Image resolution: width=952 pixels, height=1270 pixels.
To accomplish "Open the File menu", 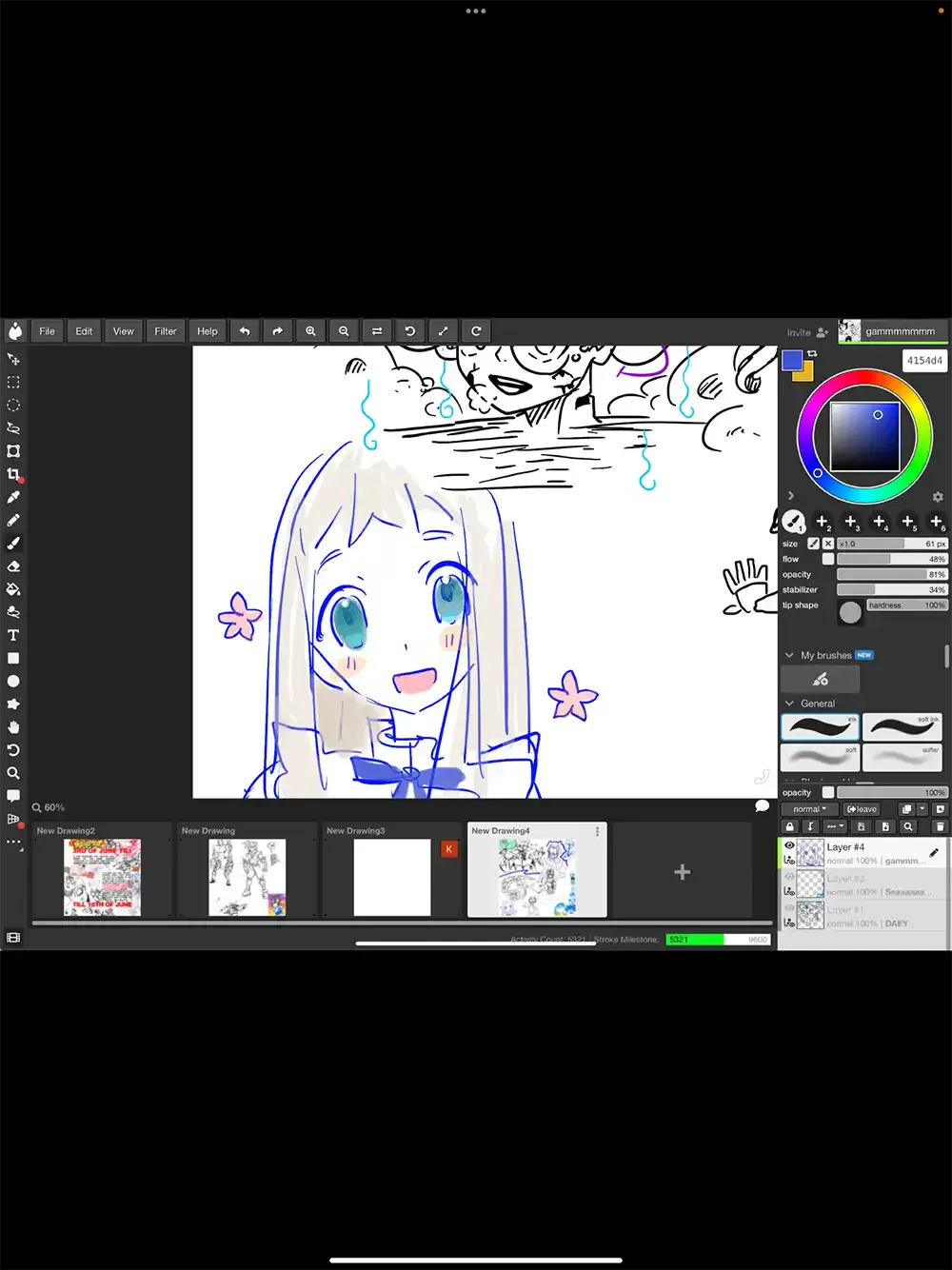I will pos(47,331).
